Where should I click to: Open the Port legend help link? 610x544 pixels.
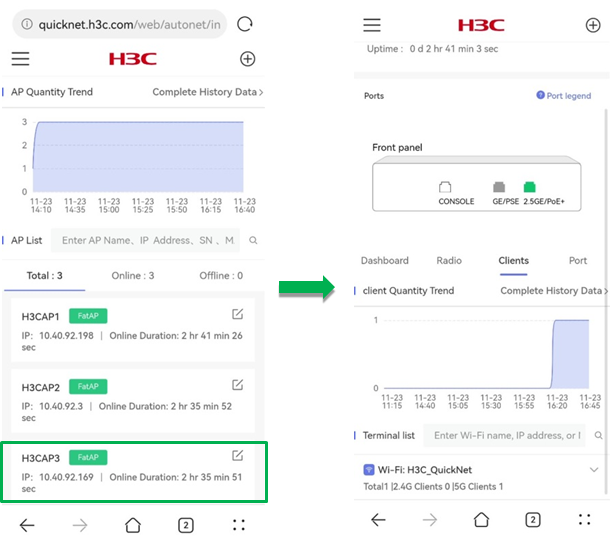(x=563, y=96)
